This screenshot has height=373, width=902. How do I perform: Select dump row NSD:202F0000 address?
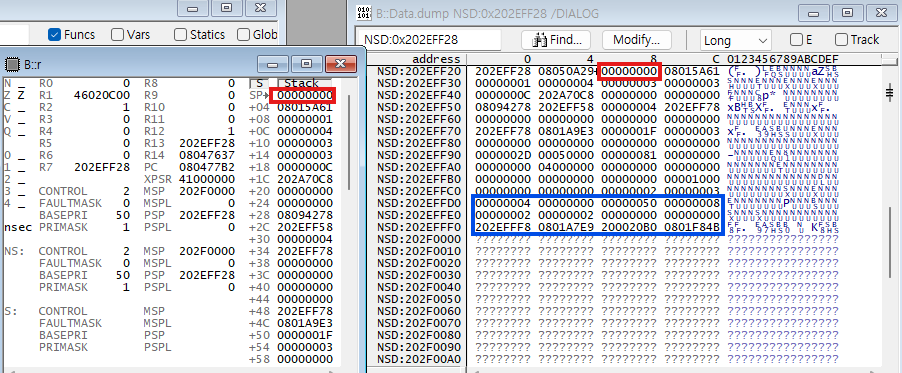point(419,239)
